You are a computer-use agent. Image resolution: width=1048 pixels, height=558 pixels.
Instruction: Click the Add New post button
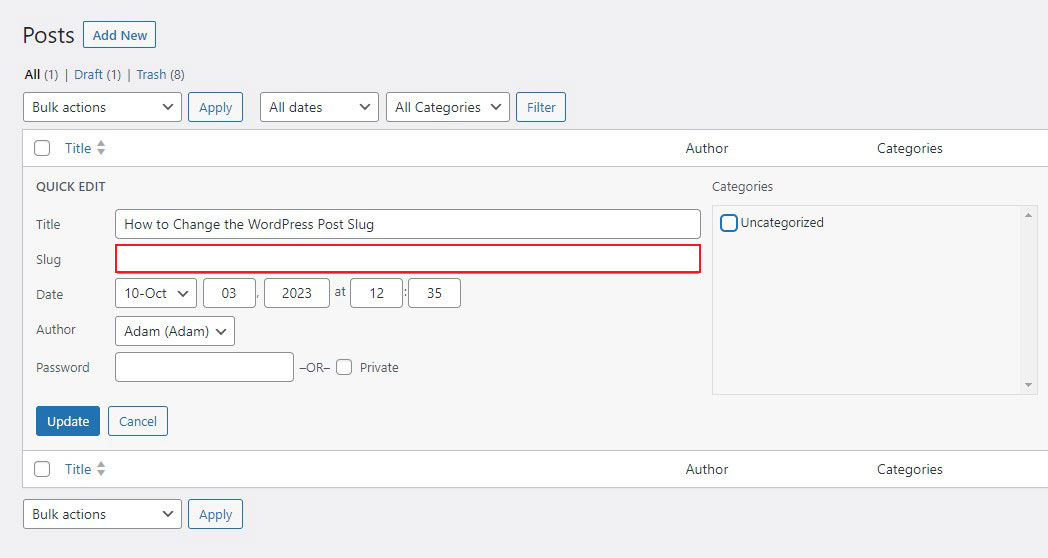tap(120, 35)
